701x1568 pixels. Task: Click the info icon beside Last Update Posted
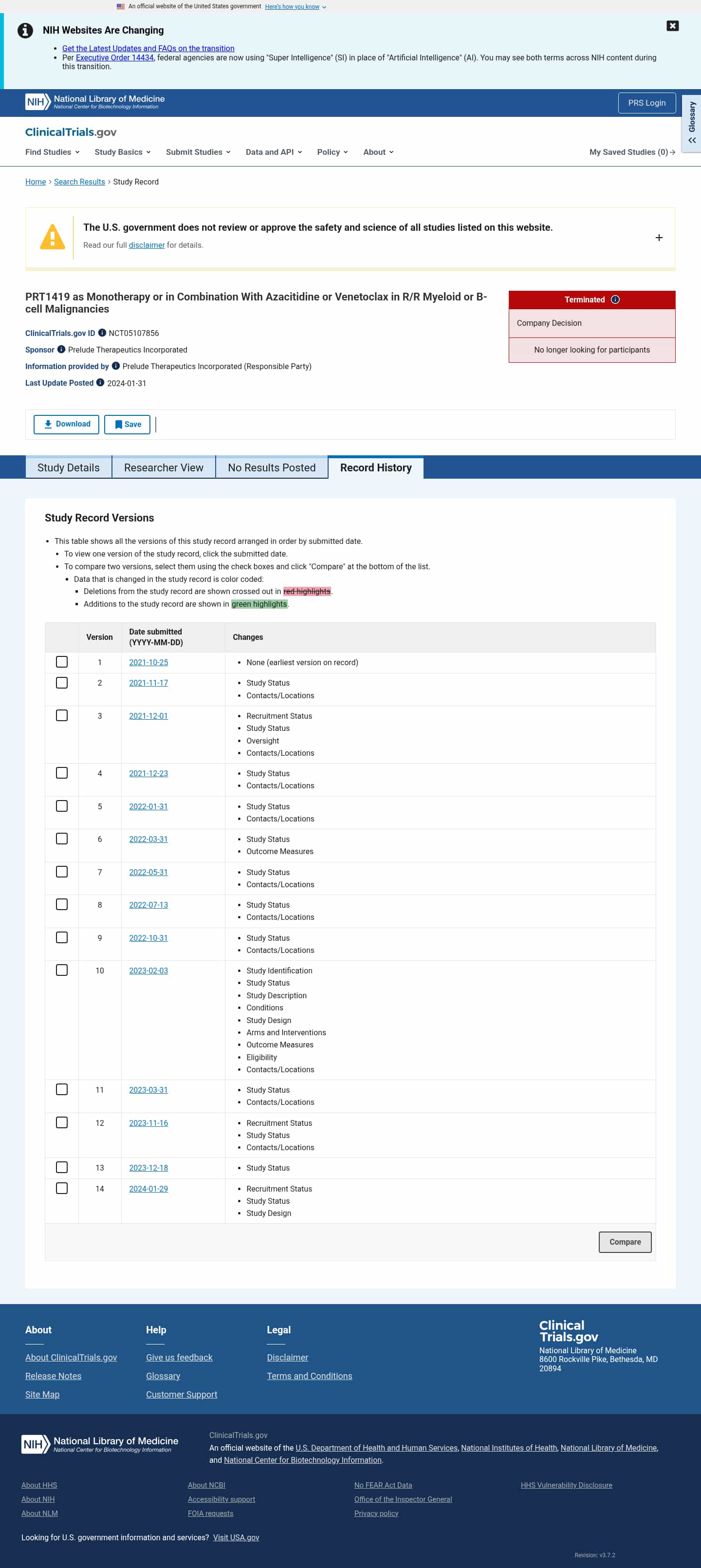(100, 383)
